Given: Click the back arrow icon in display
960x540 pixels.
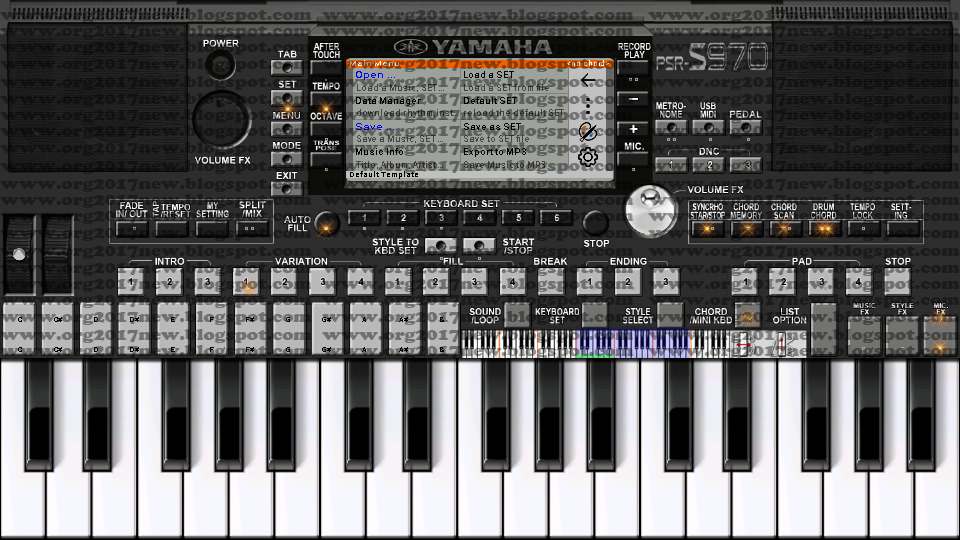Looking at the screenshot, I should point(588,80).
